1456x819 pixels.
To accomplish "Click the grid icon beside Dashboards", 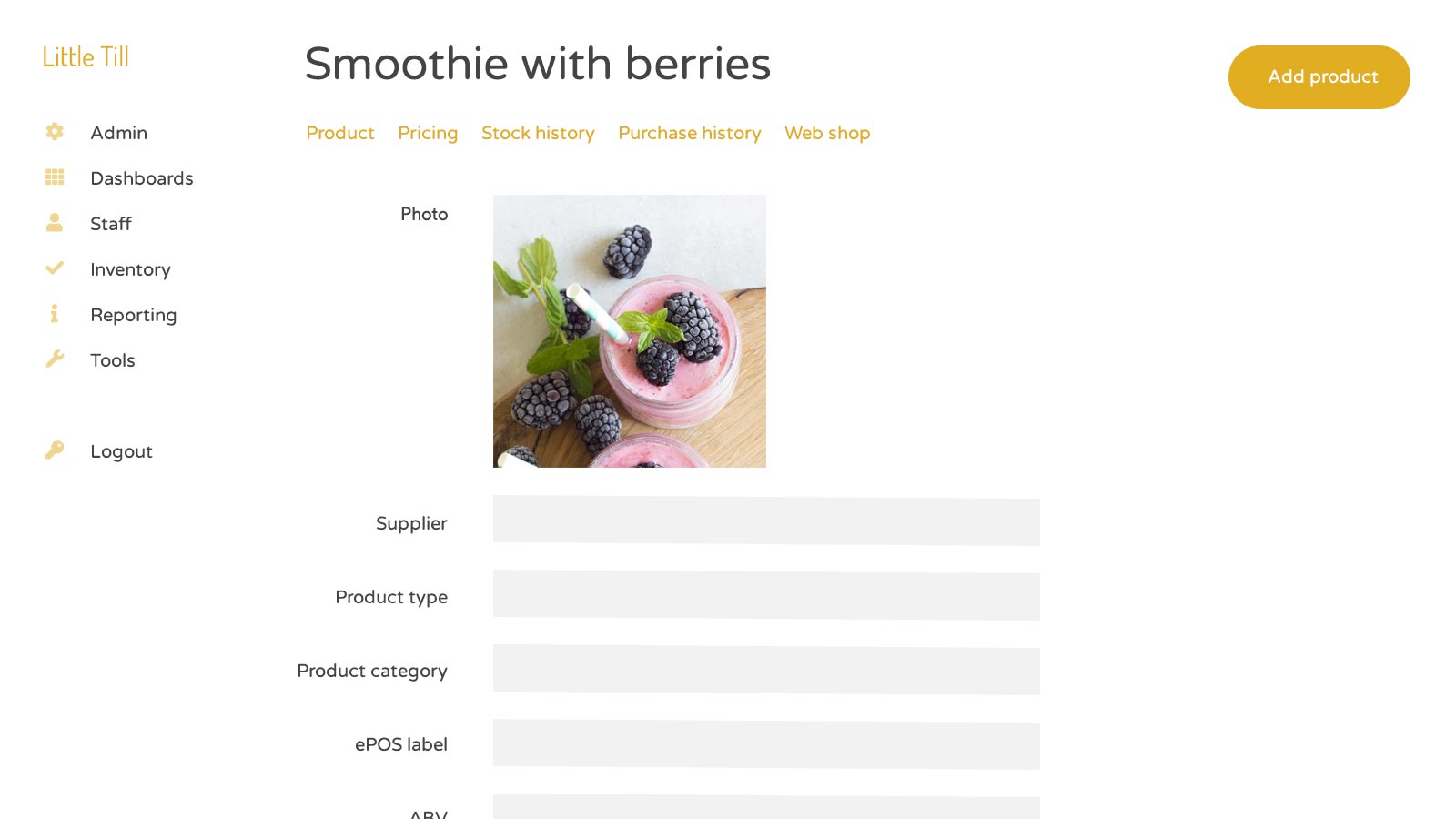I will (55, 177).
